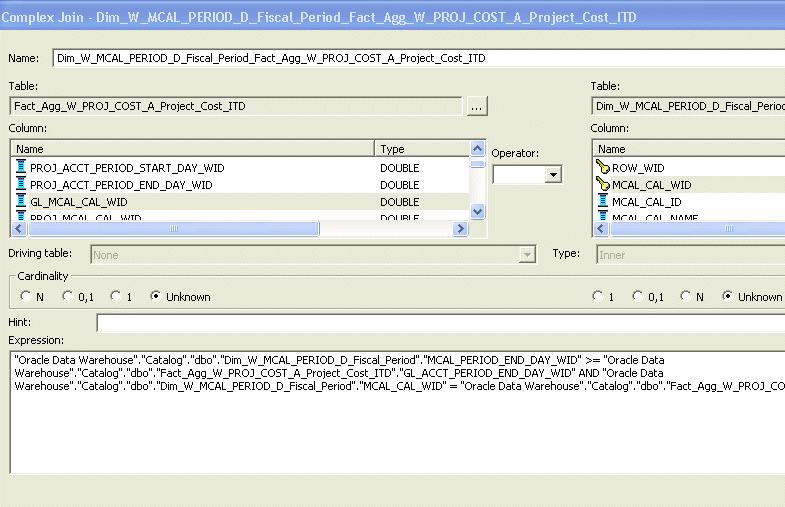Select right cardinality N radio button
785x507 pixels.
[x=685, y=296]
